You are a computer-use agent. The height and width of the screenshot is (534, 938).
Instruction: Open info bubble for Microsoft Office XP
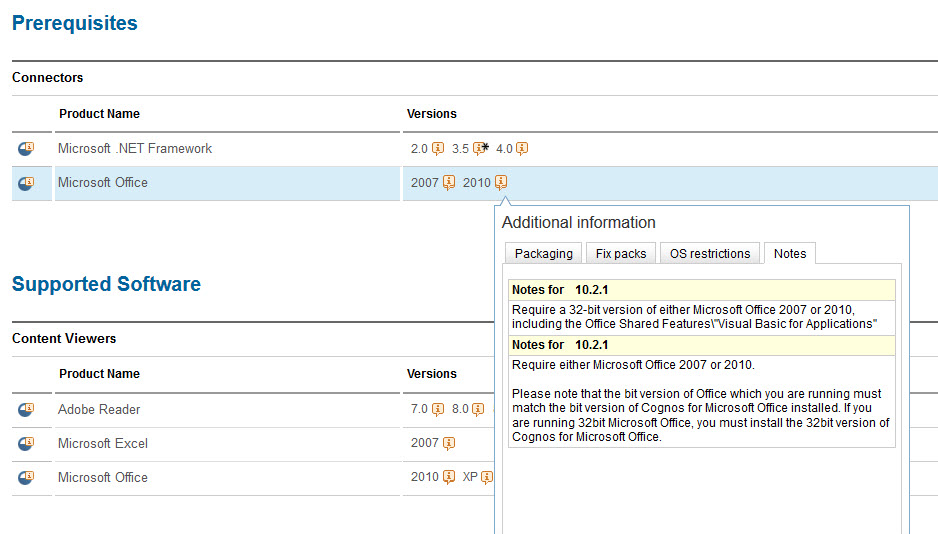(487, 477)
